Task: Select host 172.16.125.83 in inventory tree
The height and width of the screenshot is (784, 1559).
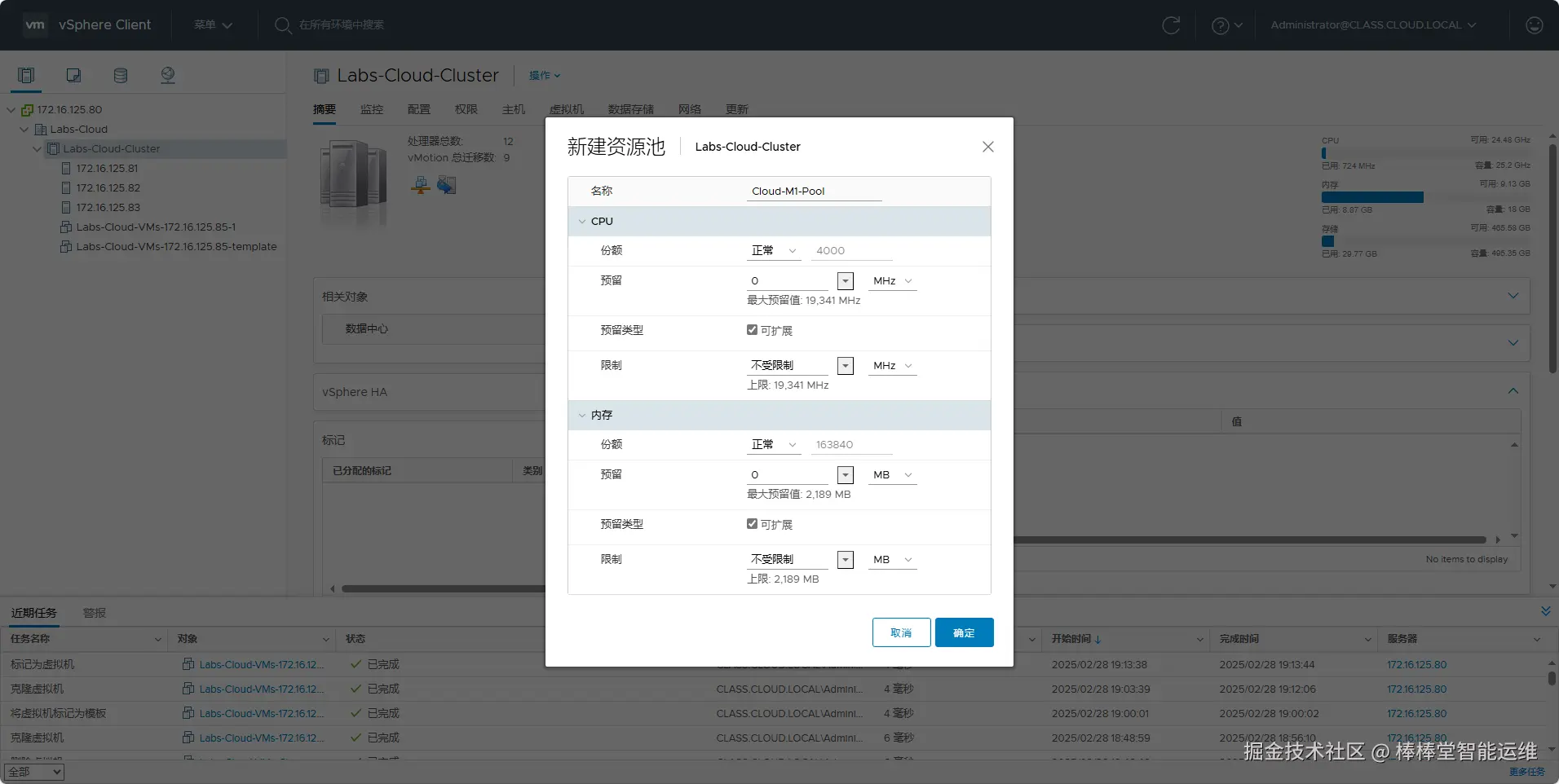Action: [x=108, y=208]
